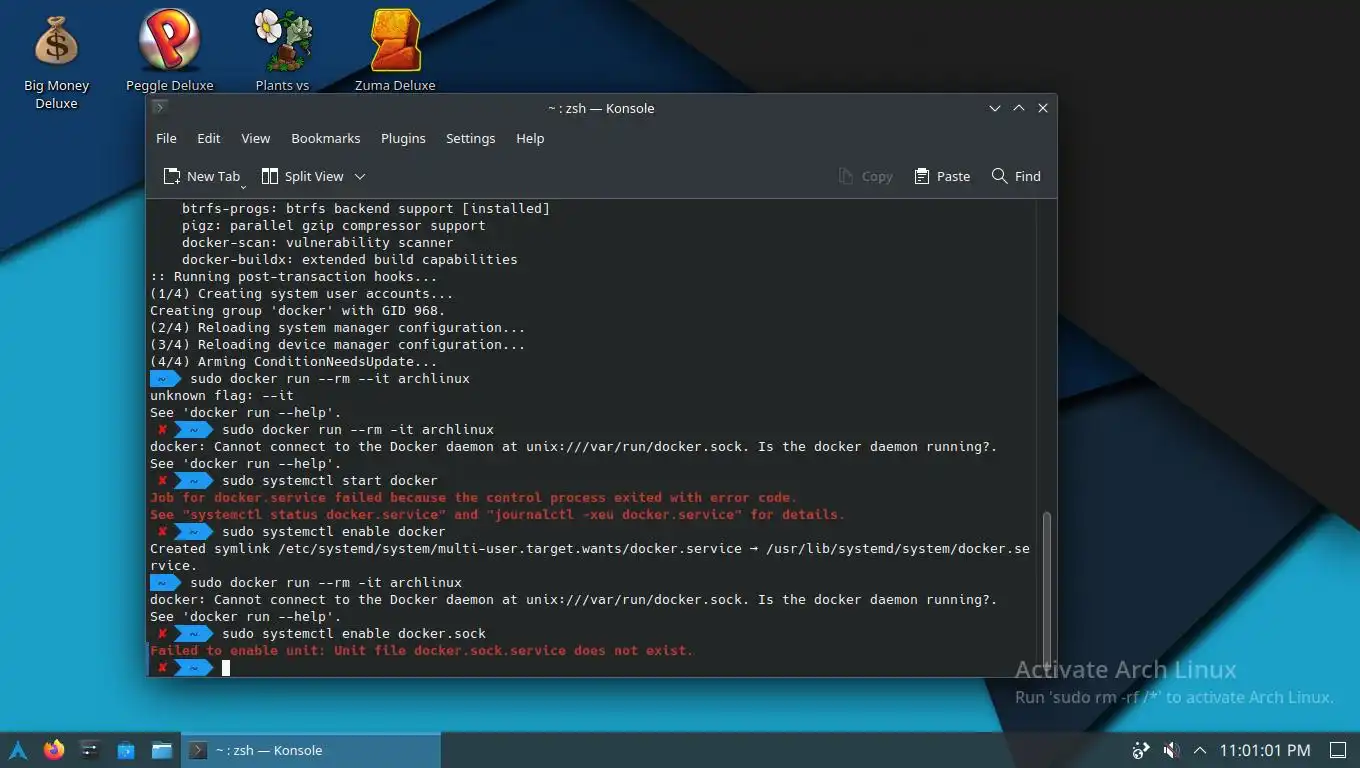Launch Firefox from the taskbar
The height and width of the screenshot is (768, 1360).
pyautogui.click(x=54, y=750)
